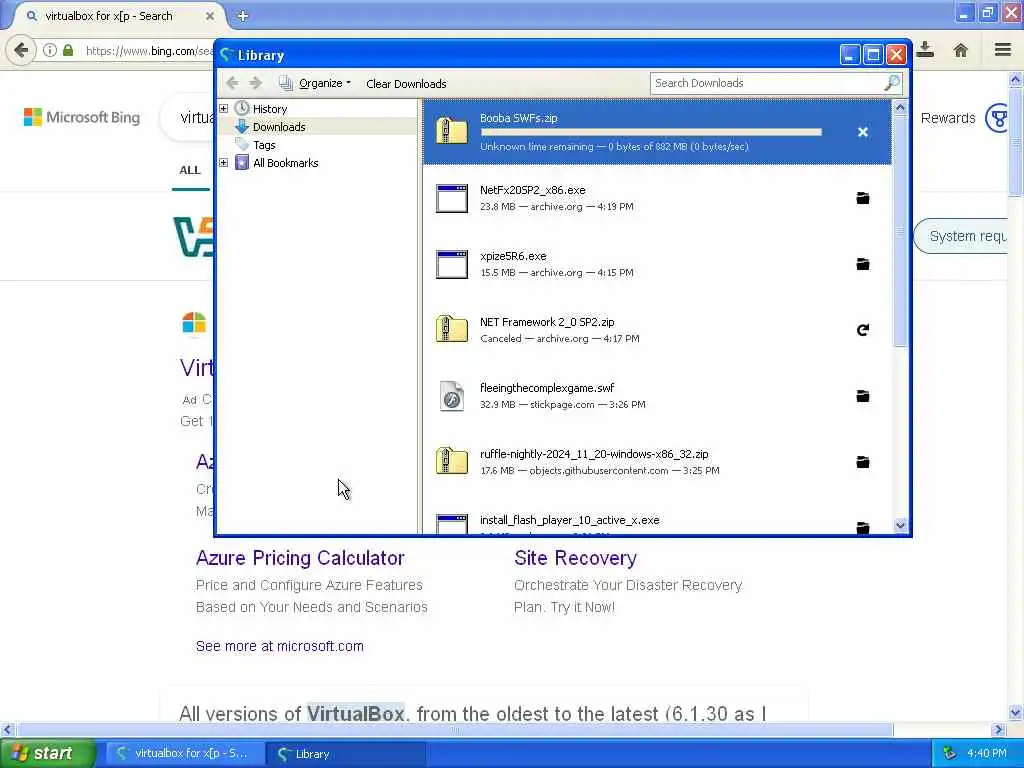Go to browser home page

961,50
